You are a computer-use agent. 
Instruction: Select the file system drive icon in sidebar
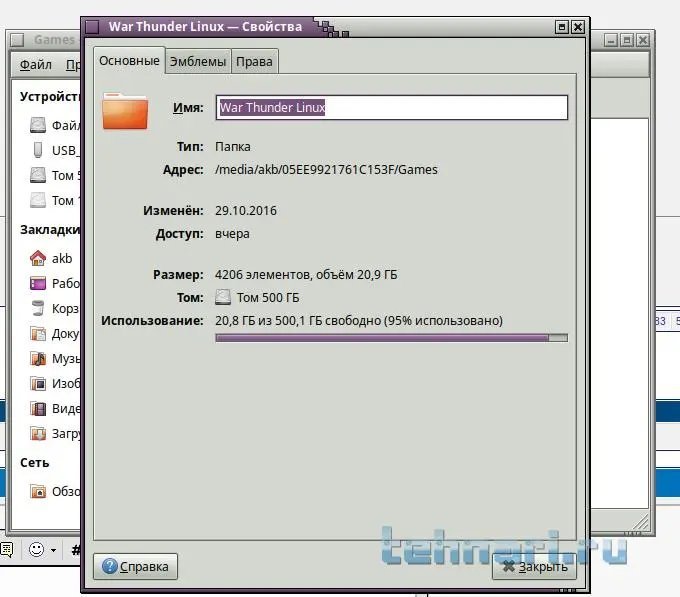click(x=38, y=125)
